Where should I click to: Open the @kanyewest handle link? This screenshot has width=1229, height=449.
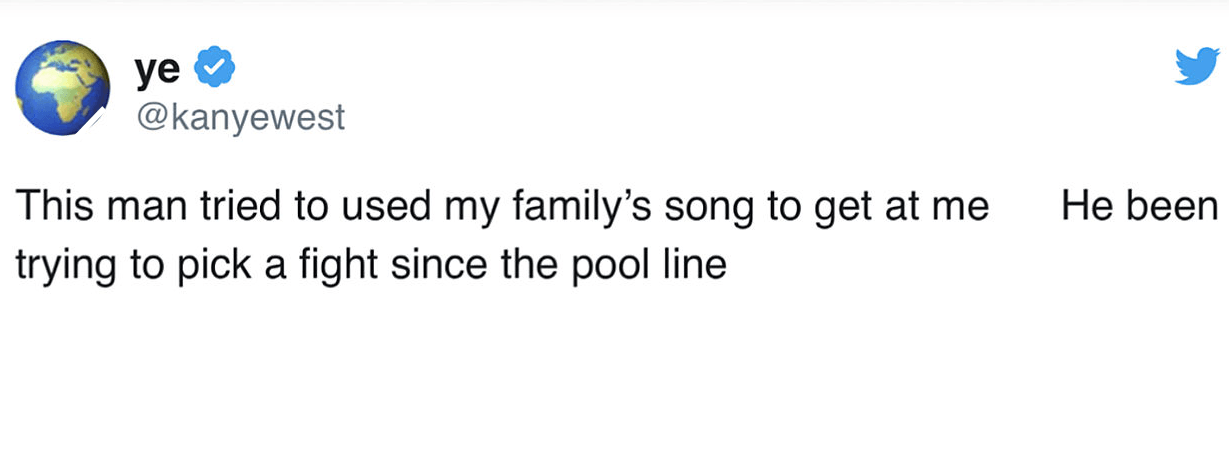[x=239, y=117]
